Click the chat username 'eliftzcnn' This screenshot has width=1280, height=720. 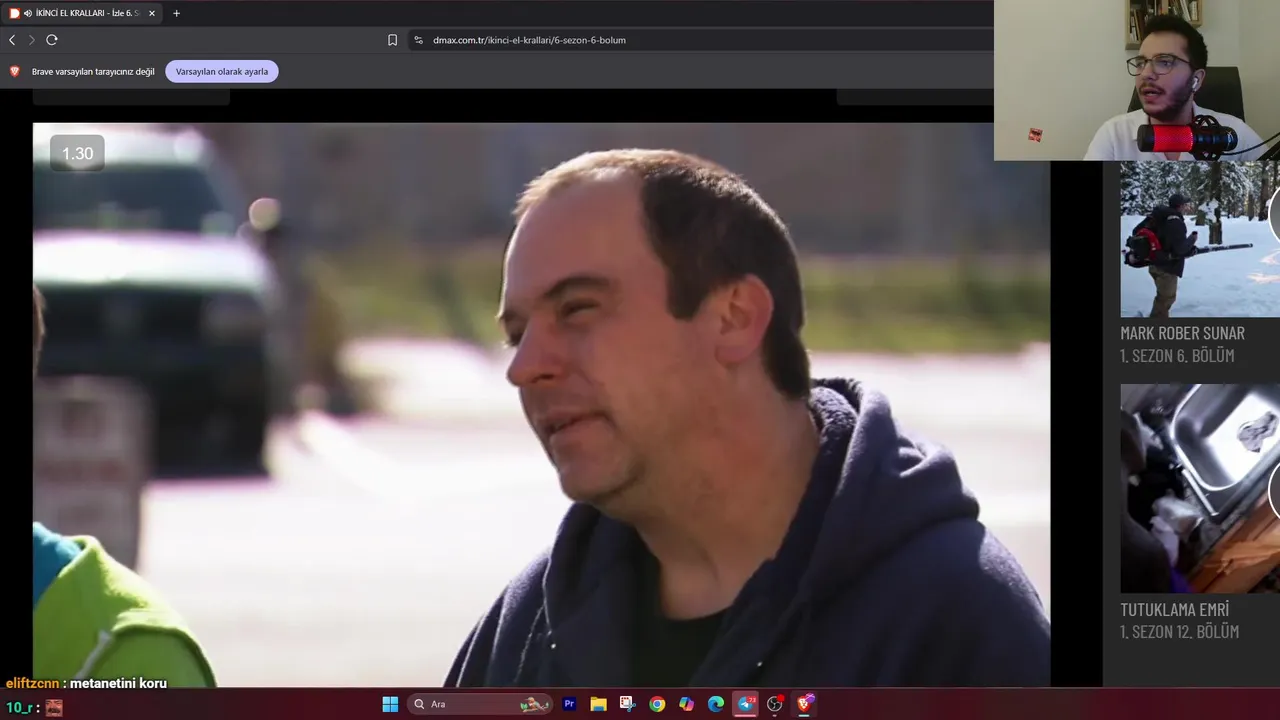pyautogui.click(x=32, y=684)
